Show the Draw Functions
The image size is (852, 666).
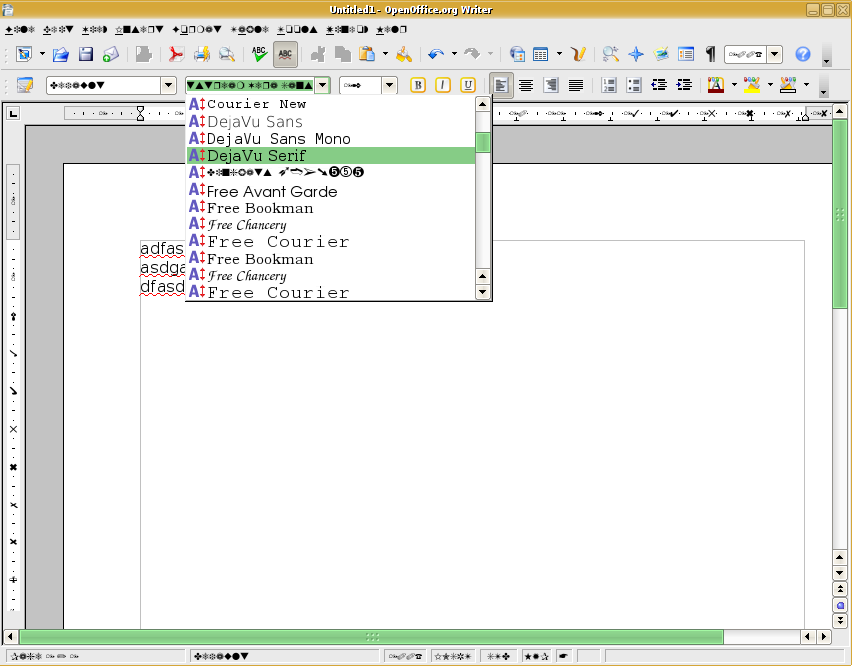[x=578, y=54]
